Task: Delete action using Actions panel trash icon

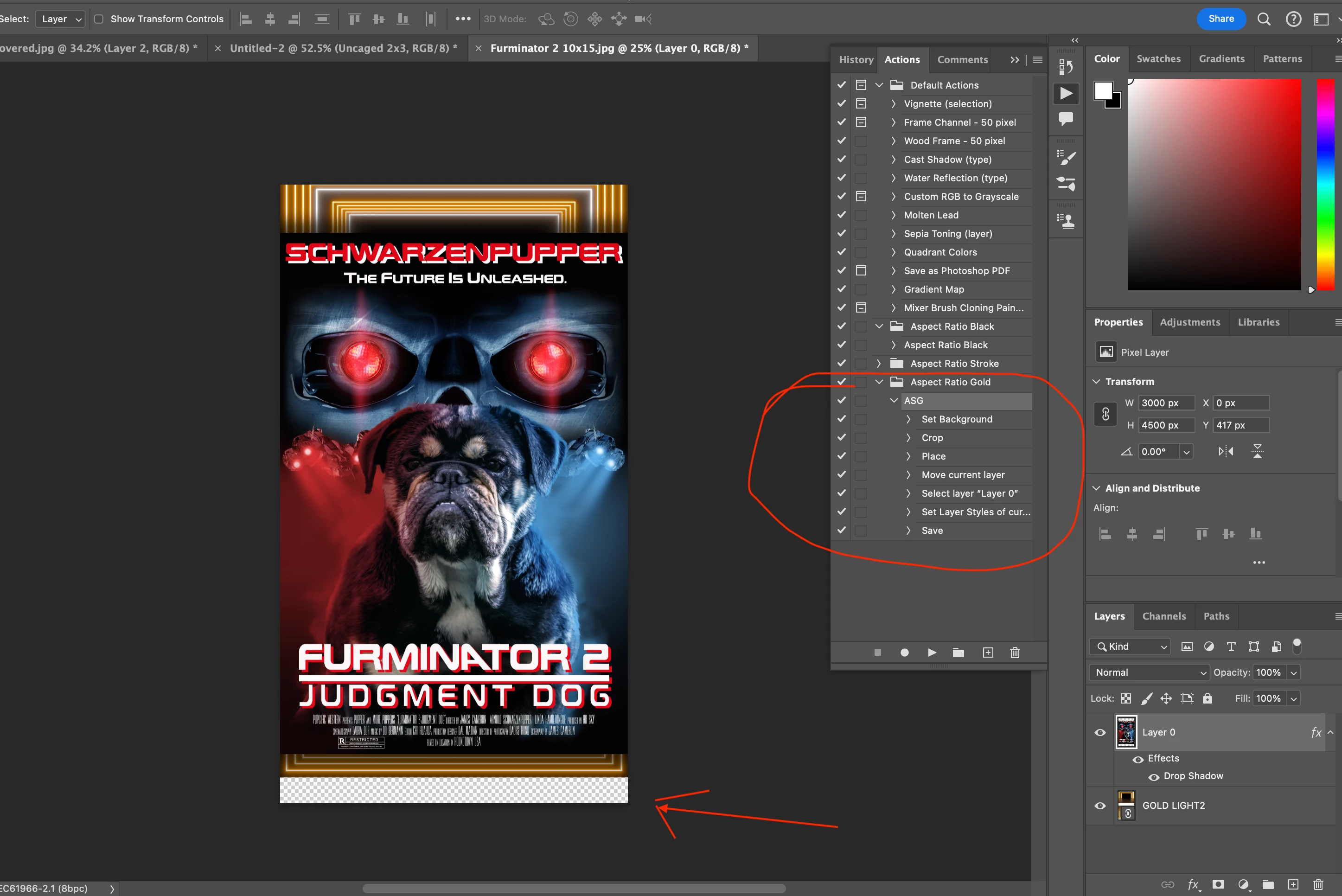Action: pos(1015,653)
